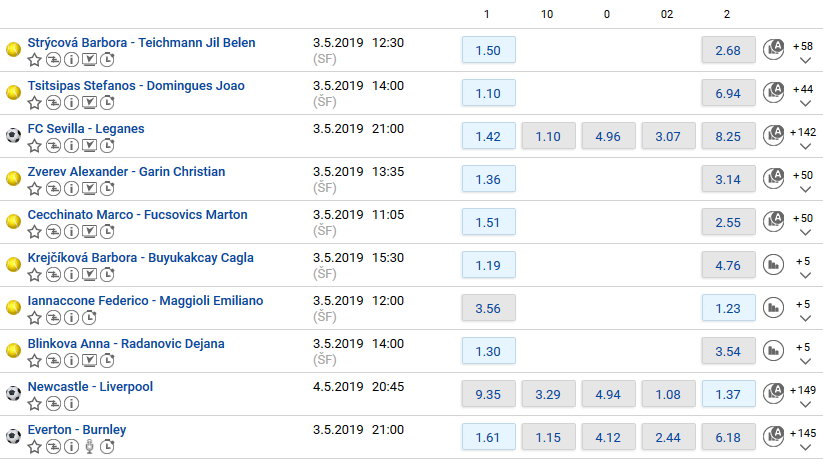Open the Blinkova Anna - Radanovic Dejana link

tap(126, 344)
